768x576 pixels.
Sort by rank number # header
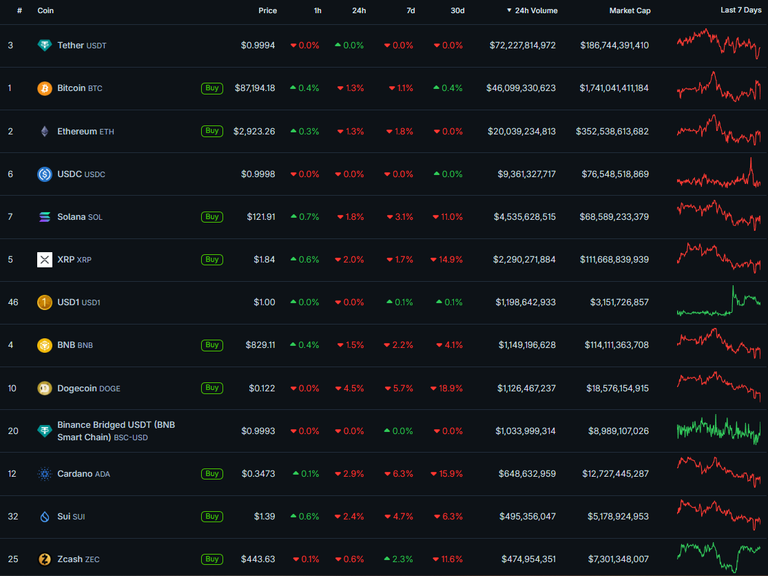coord(20,10)
